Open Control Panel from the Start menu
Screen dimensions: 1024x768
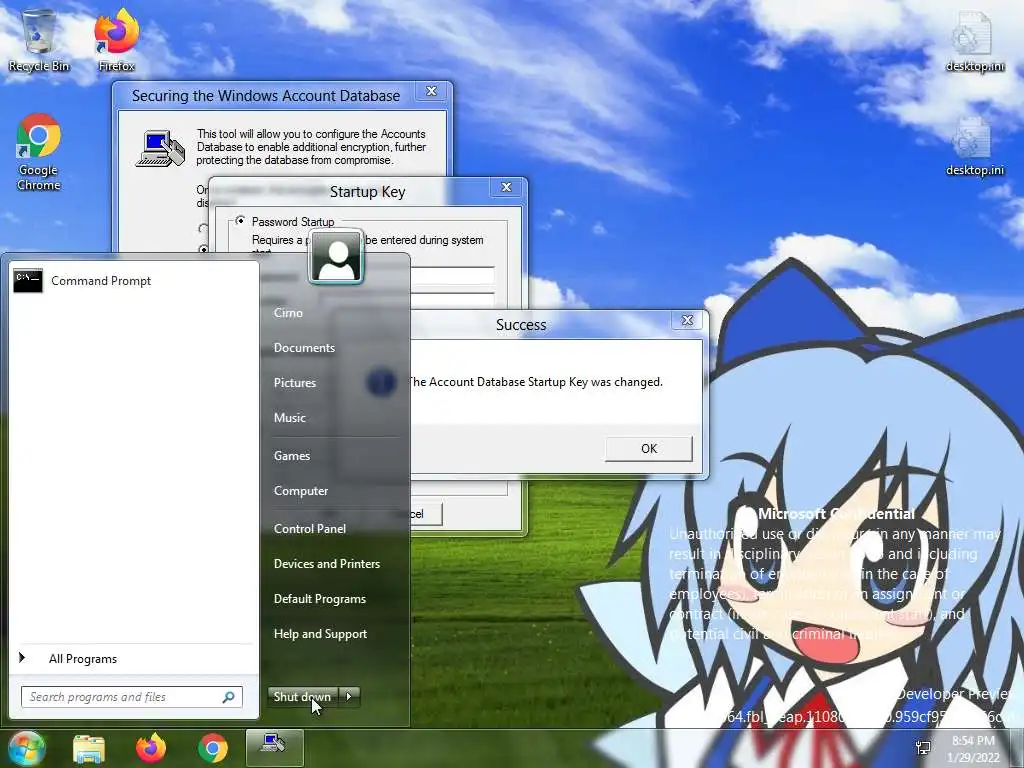tap(310, 528)
